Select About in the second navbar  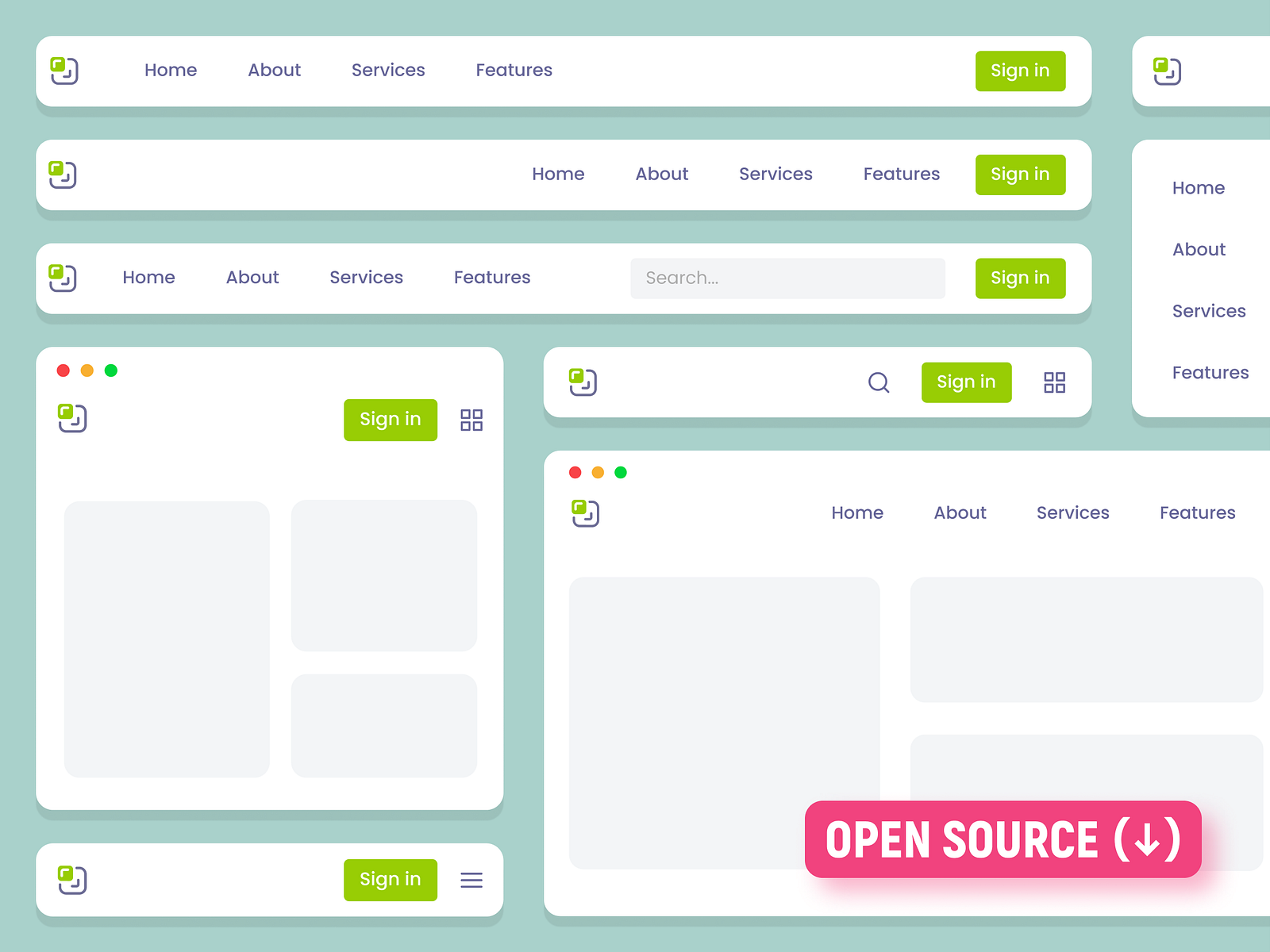(x=661, y=175)
